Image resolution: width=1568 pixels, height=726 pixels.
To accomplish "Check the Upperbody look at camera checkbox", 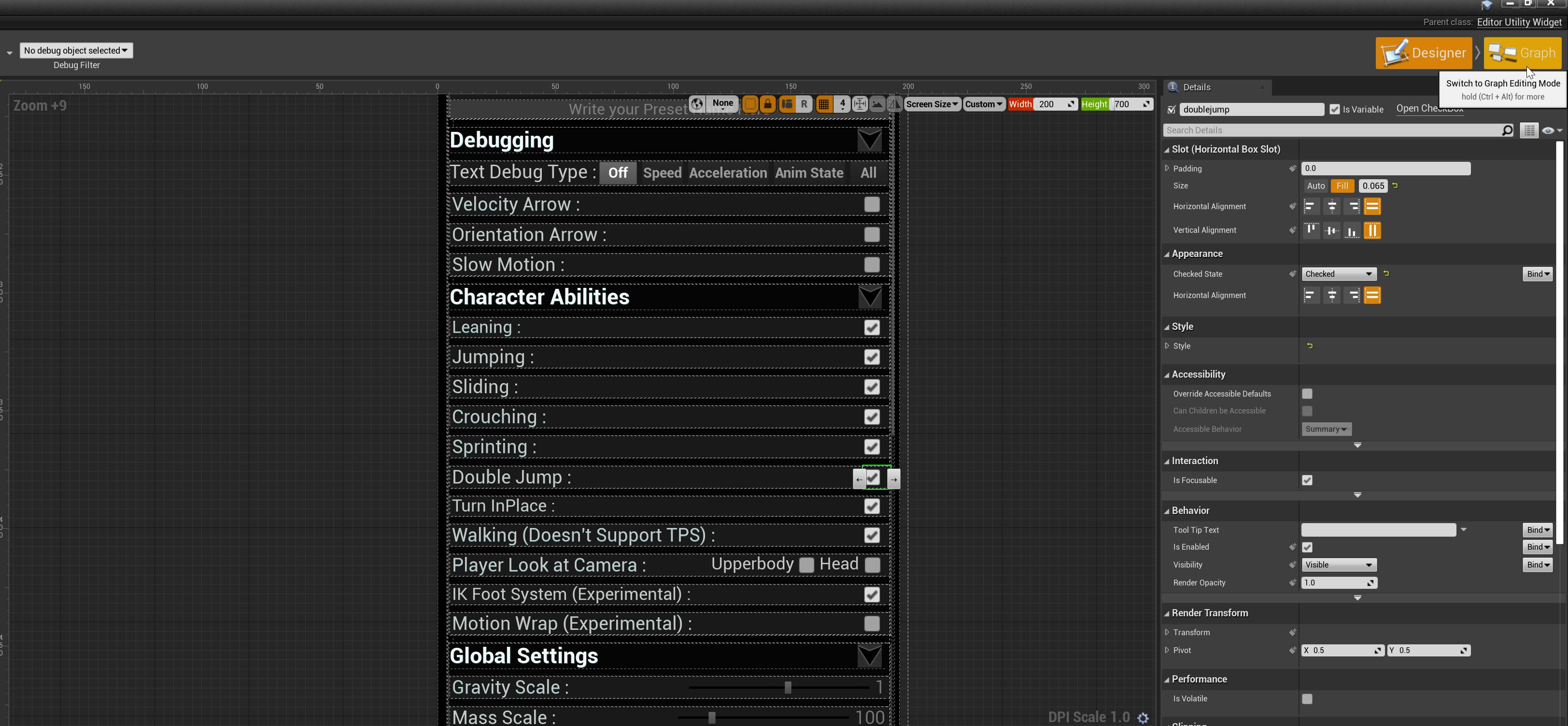I will tap(806, 565).
